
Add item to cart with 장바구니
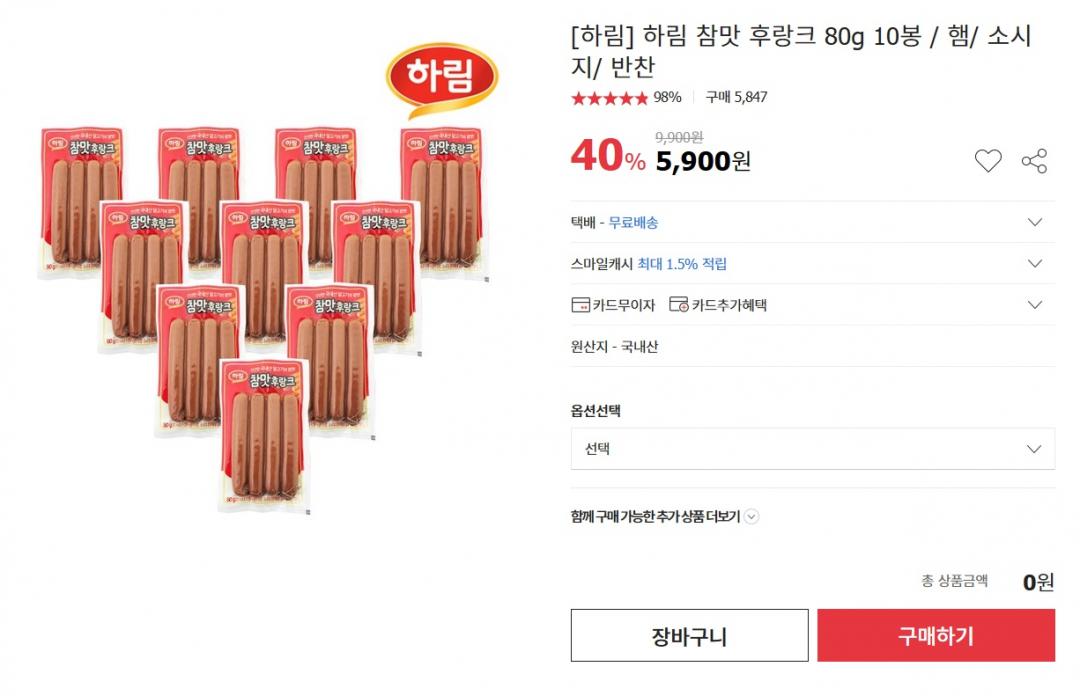pyautogui.click(x=689, y=636)
